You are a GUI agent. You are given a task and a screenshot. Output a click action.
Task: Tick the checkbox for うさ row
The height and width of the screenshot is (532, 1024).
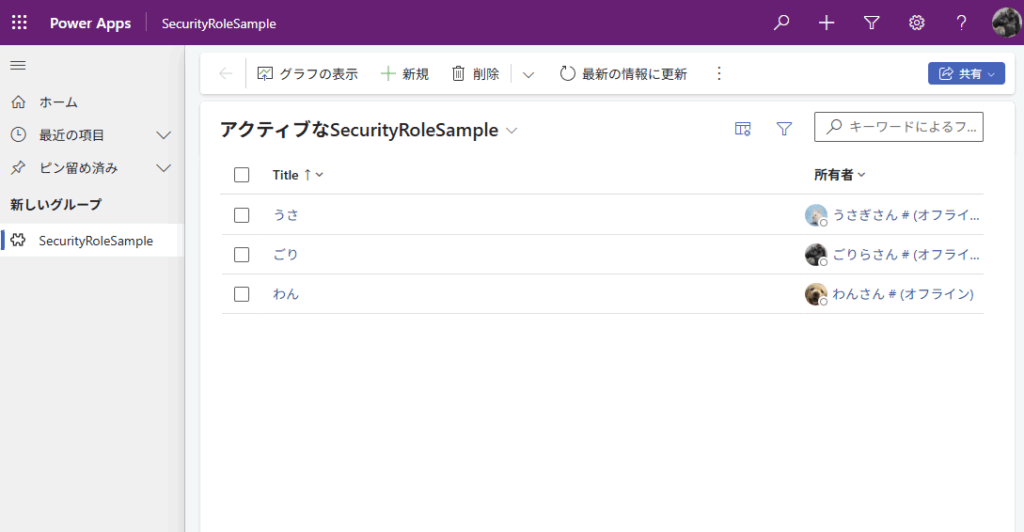click(241, 215)
